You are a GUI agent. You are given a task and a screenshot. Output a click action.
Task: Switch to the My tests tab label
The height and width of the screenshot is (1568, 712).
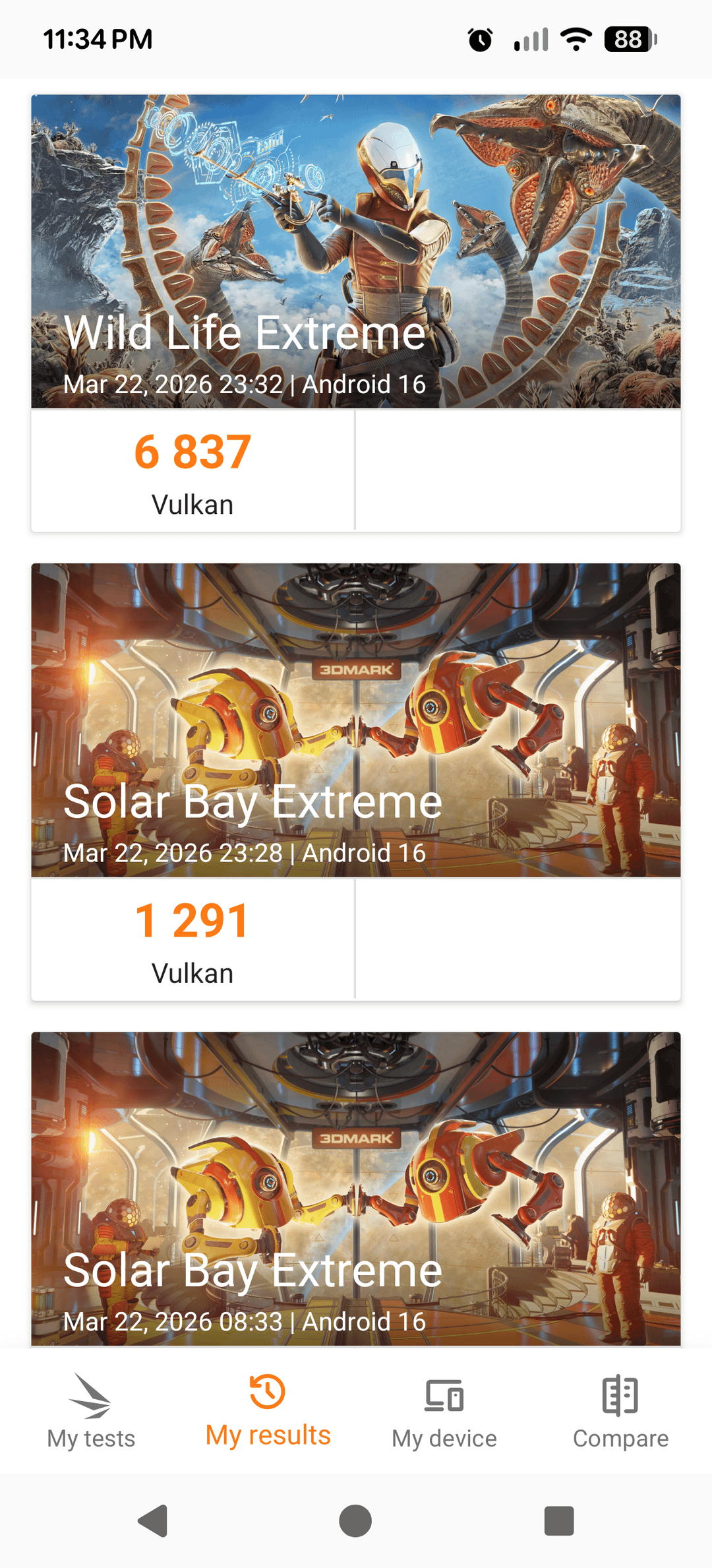click(x=91, y=1439)
